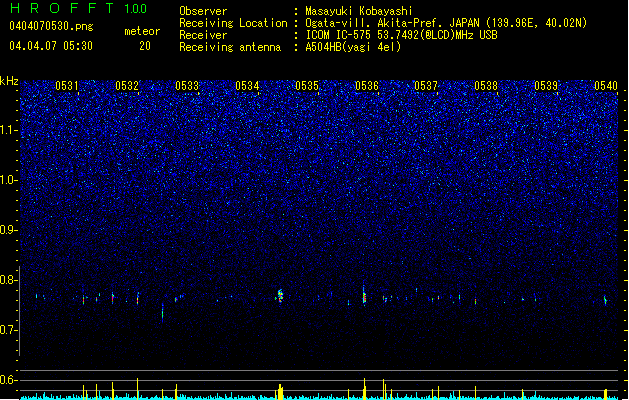
Task: Click the low-frequency echo streak before 0533
Action: coord(162,312)
